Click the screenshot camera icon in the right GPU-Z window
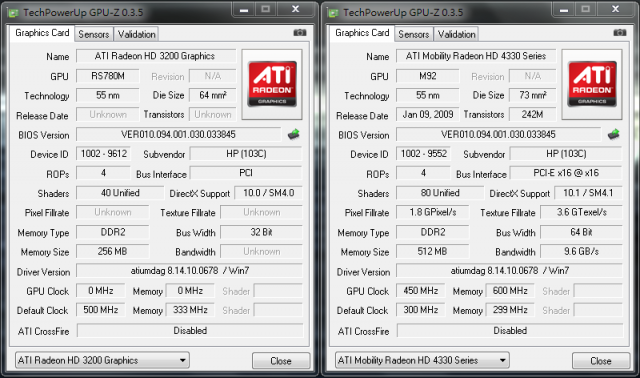Screen dimensions: 640x378 point(620,32)
